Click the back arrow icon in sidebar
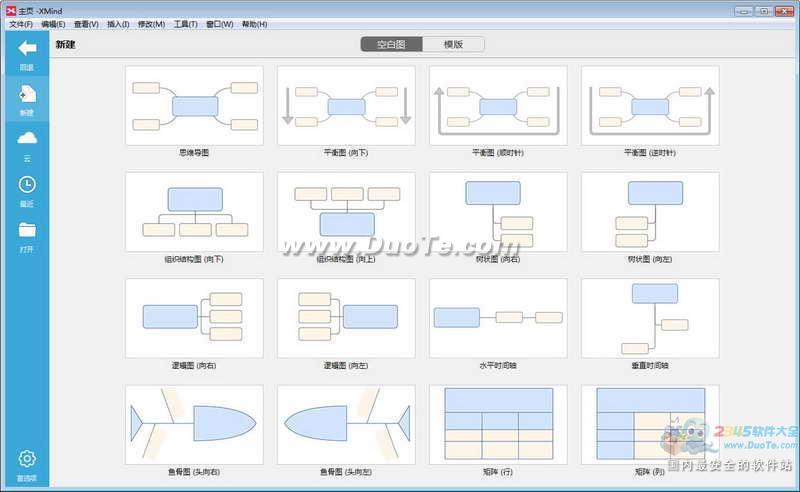The image size is (800, 492). click(x=27, y=48)
